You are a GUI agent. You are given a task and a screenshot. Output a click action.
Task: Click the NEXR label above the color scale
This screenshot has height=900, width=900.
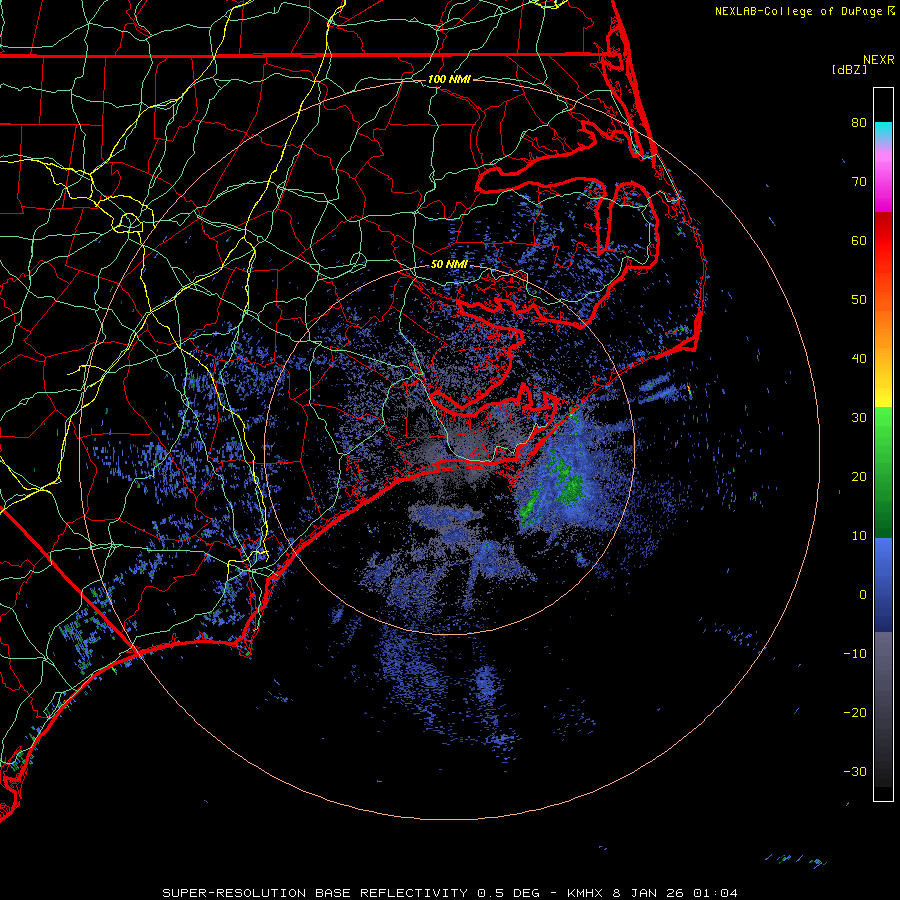(x=879, y=60)
